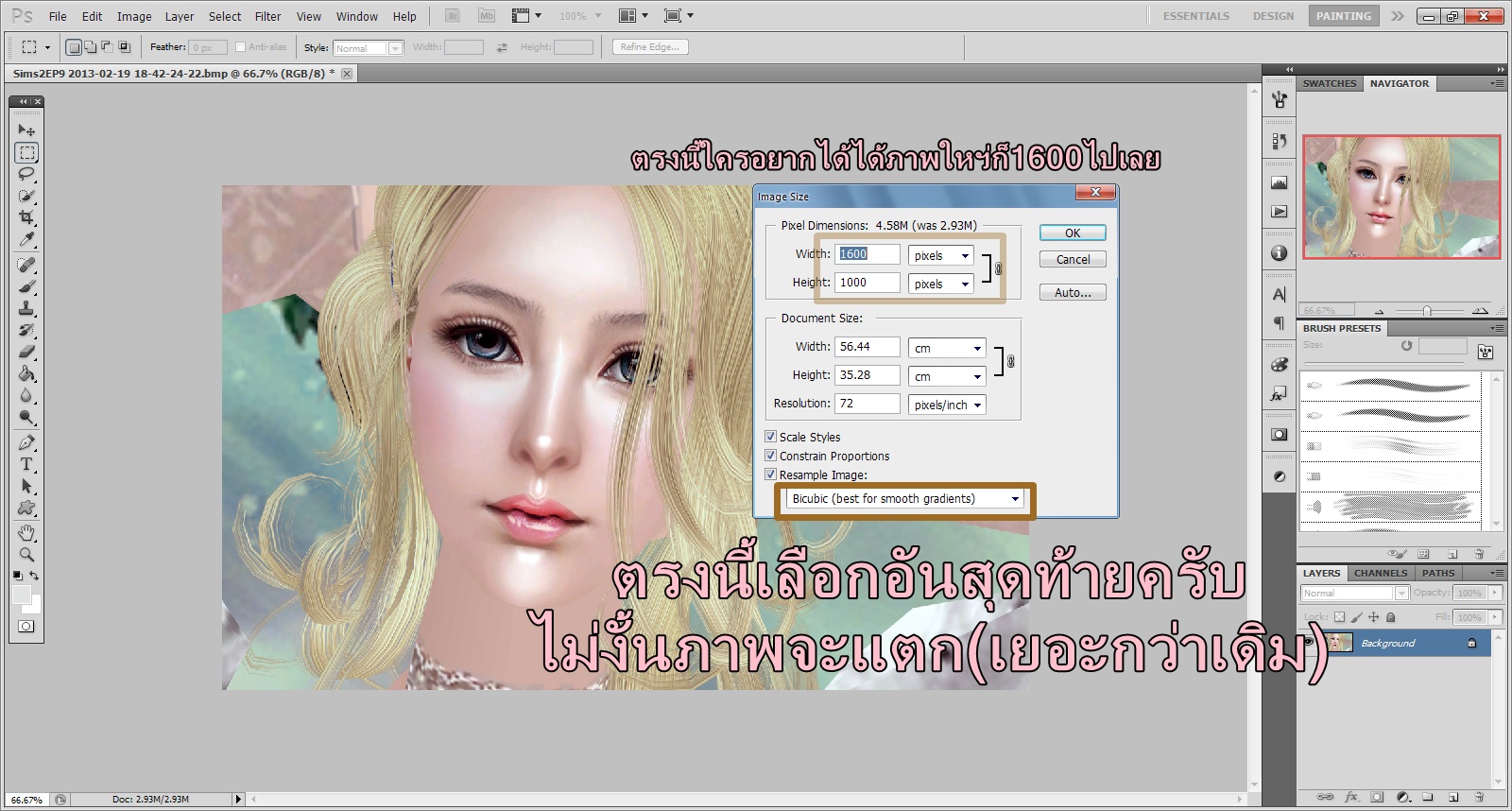Image resolution: width=1512 pixels, height=811 pixels.
Task: Select the Type tool
Action: click(x=26, y=464)
